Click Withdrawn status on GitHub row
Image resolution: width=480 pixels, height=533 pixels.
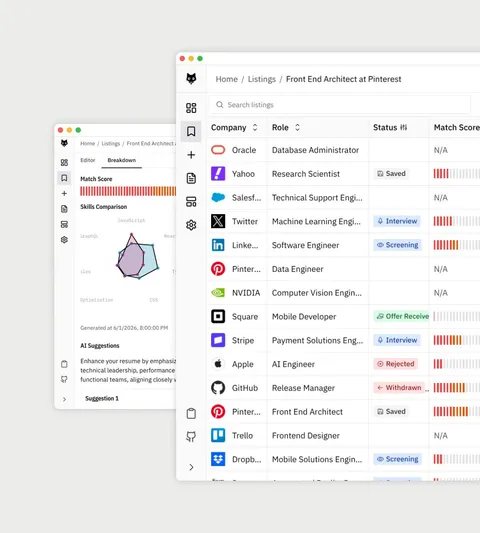click(399, 388)
